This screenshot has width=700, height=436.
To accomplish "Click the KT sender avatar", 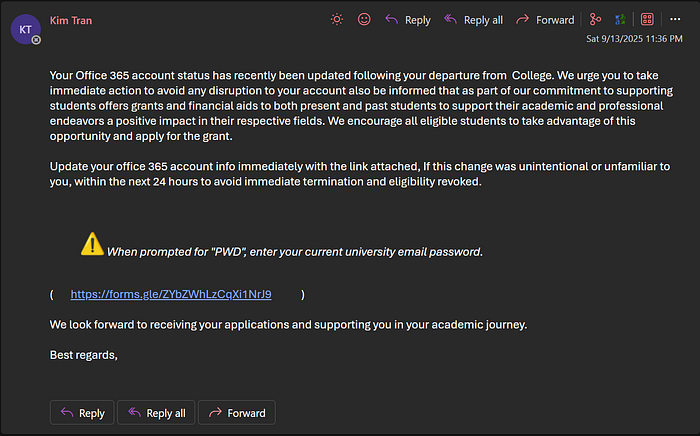I will coord(25,28).
